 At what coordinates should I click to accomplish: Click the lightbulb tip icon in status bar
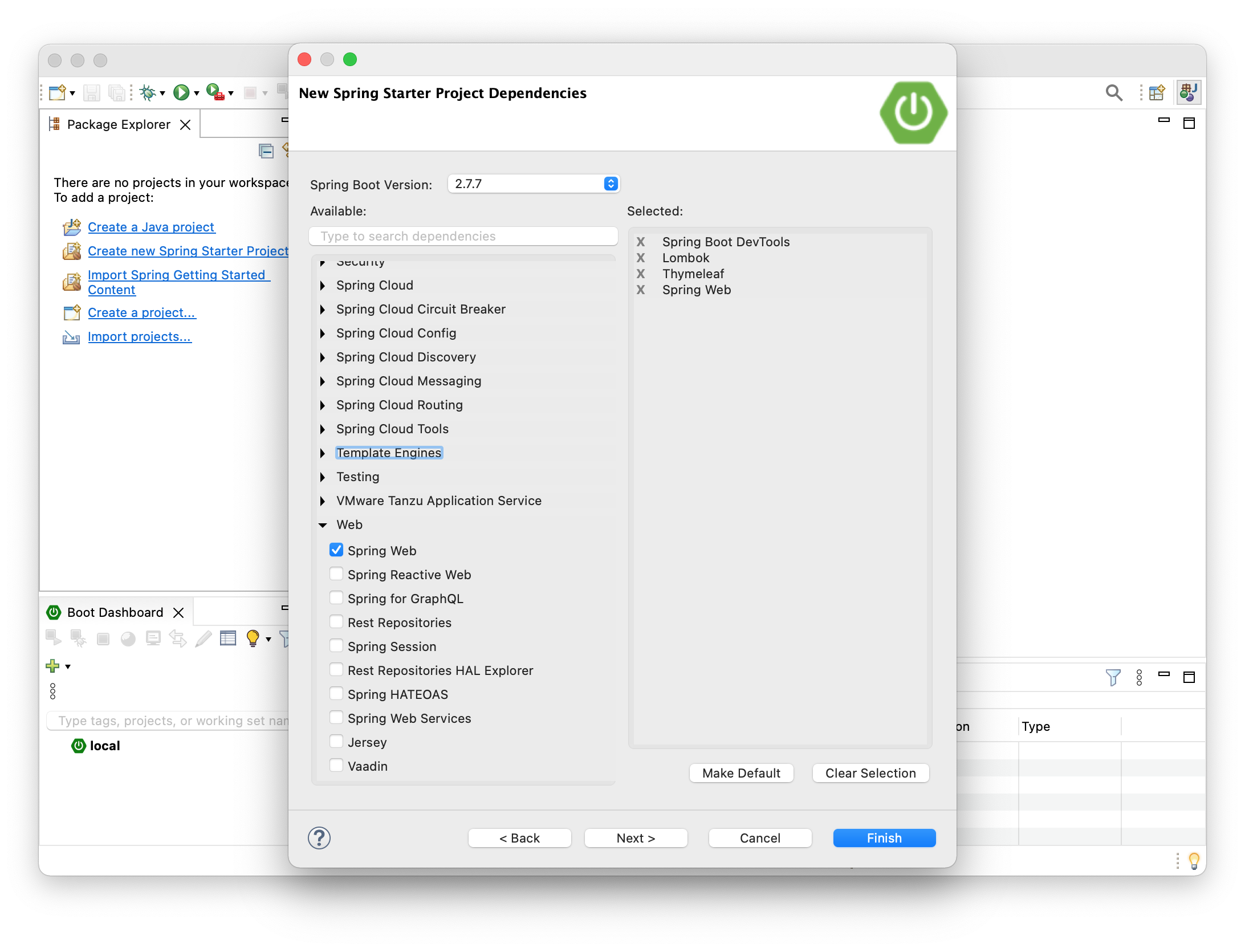(x=1194, y=861)
